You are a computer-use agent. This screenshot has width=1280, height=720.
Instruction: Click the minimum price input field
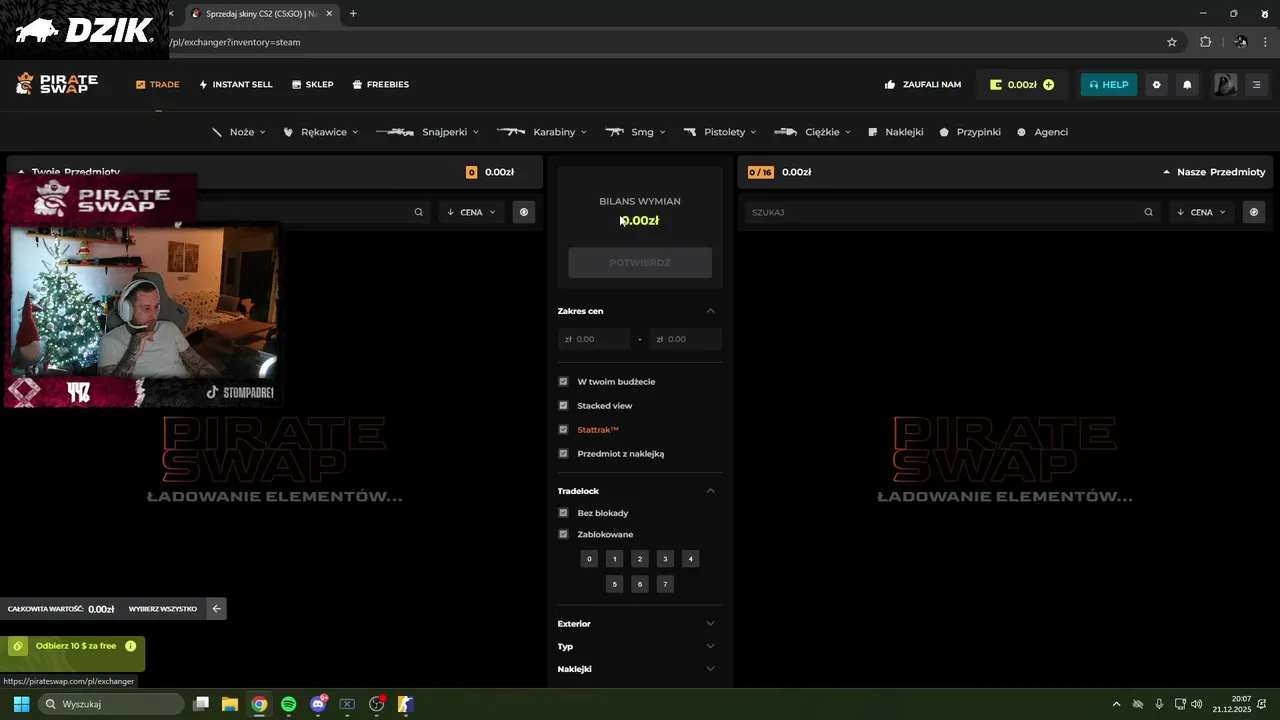pos(594,339)
